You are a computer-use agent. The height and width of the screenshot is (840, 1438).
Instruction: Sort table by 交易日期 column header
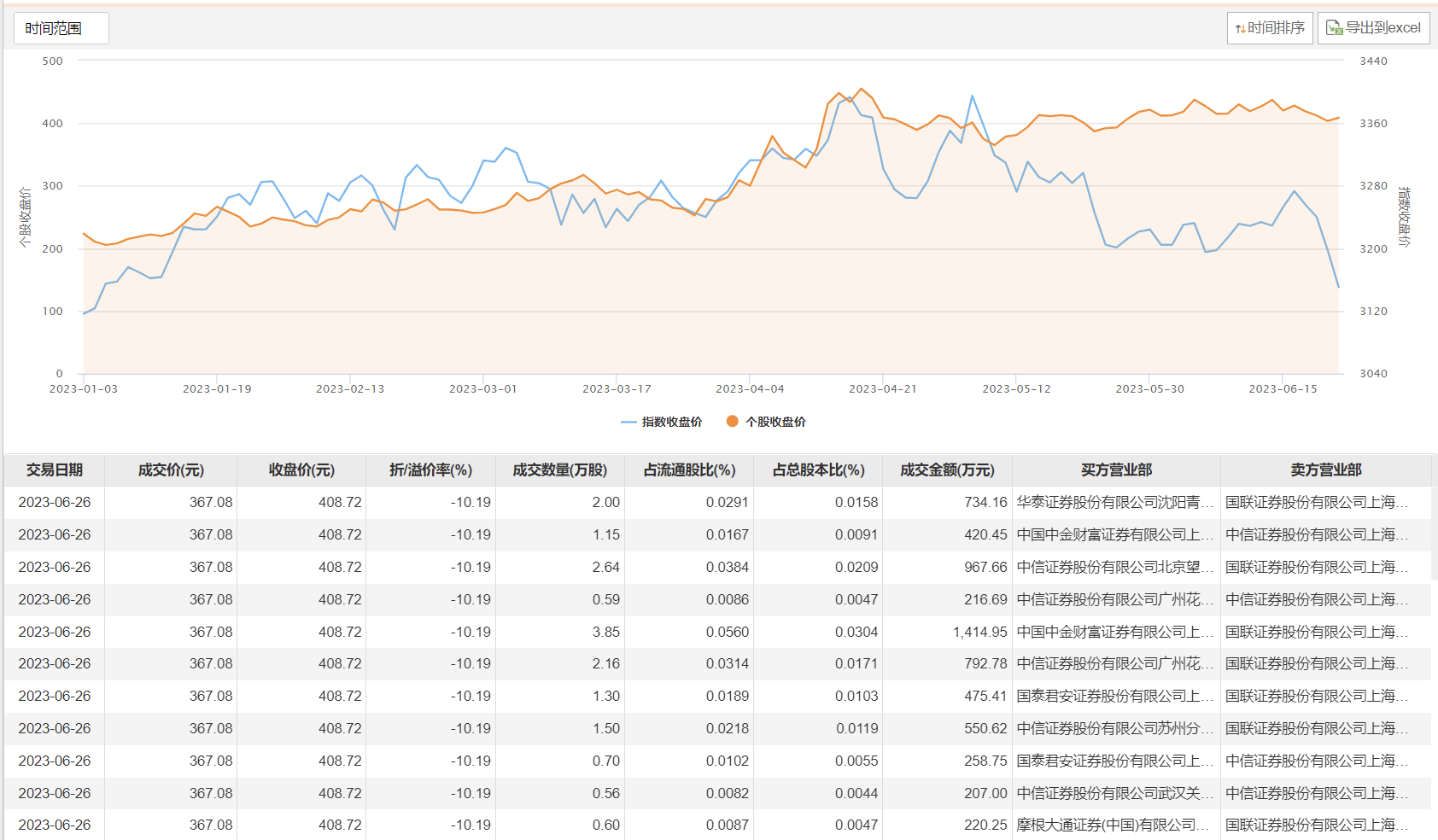[x=55, y=470]
